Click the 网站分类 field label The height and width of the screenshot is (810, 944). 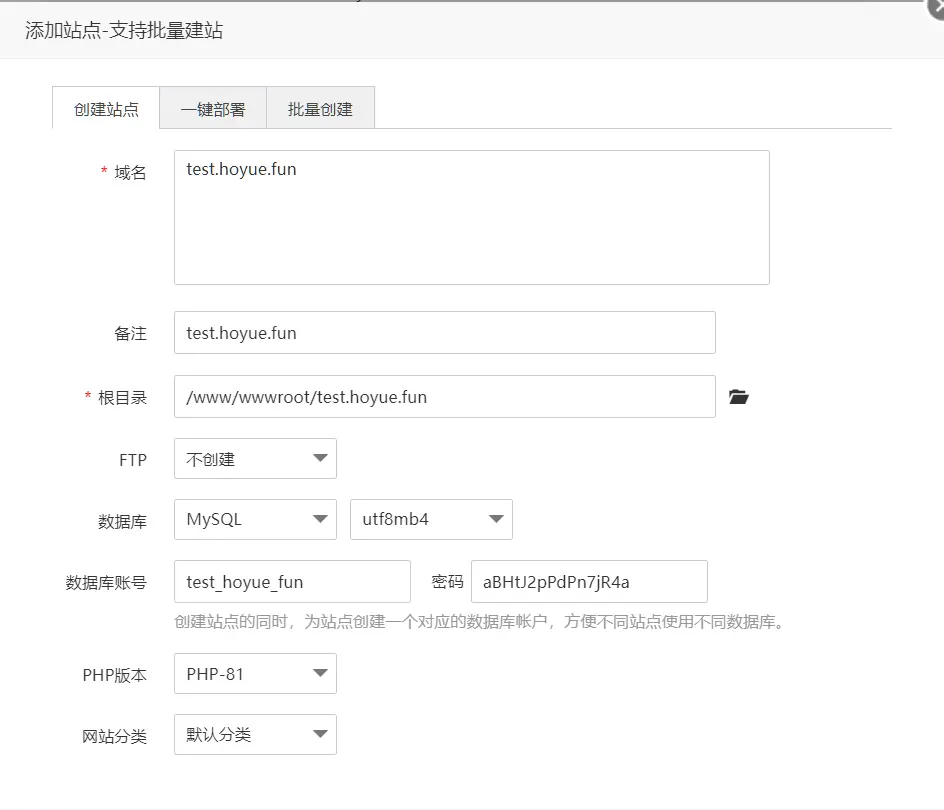(114, 737)
